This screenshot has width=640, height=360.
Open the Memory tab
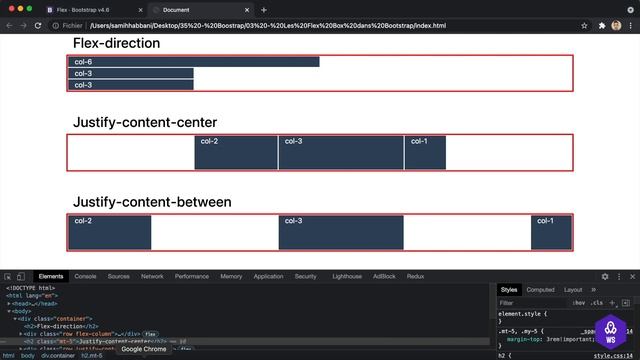click(231, 276)
